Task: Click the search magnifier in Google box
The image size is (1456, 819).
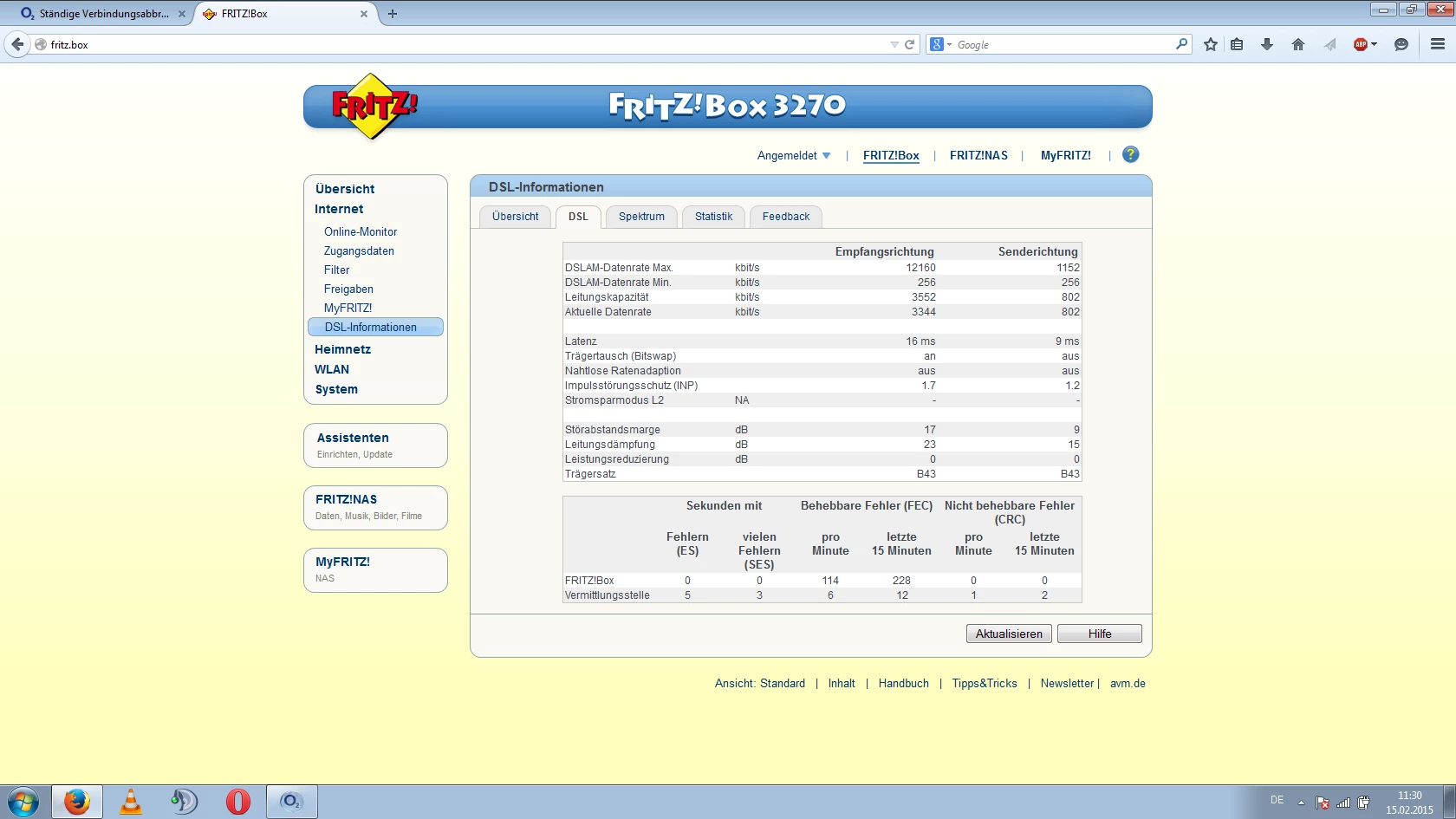Action: [x=1181, y=43]
